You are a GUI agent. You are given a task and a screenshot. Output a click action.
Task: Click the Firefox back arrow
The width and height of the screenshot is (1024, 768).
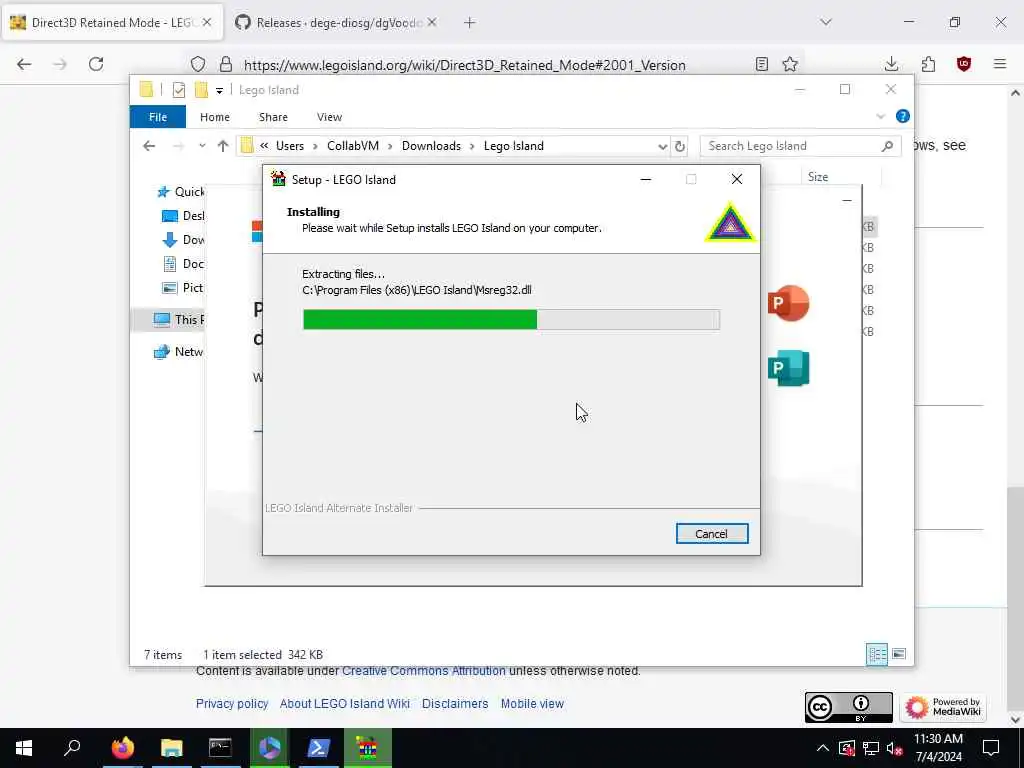tap(24, 64)
